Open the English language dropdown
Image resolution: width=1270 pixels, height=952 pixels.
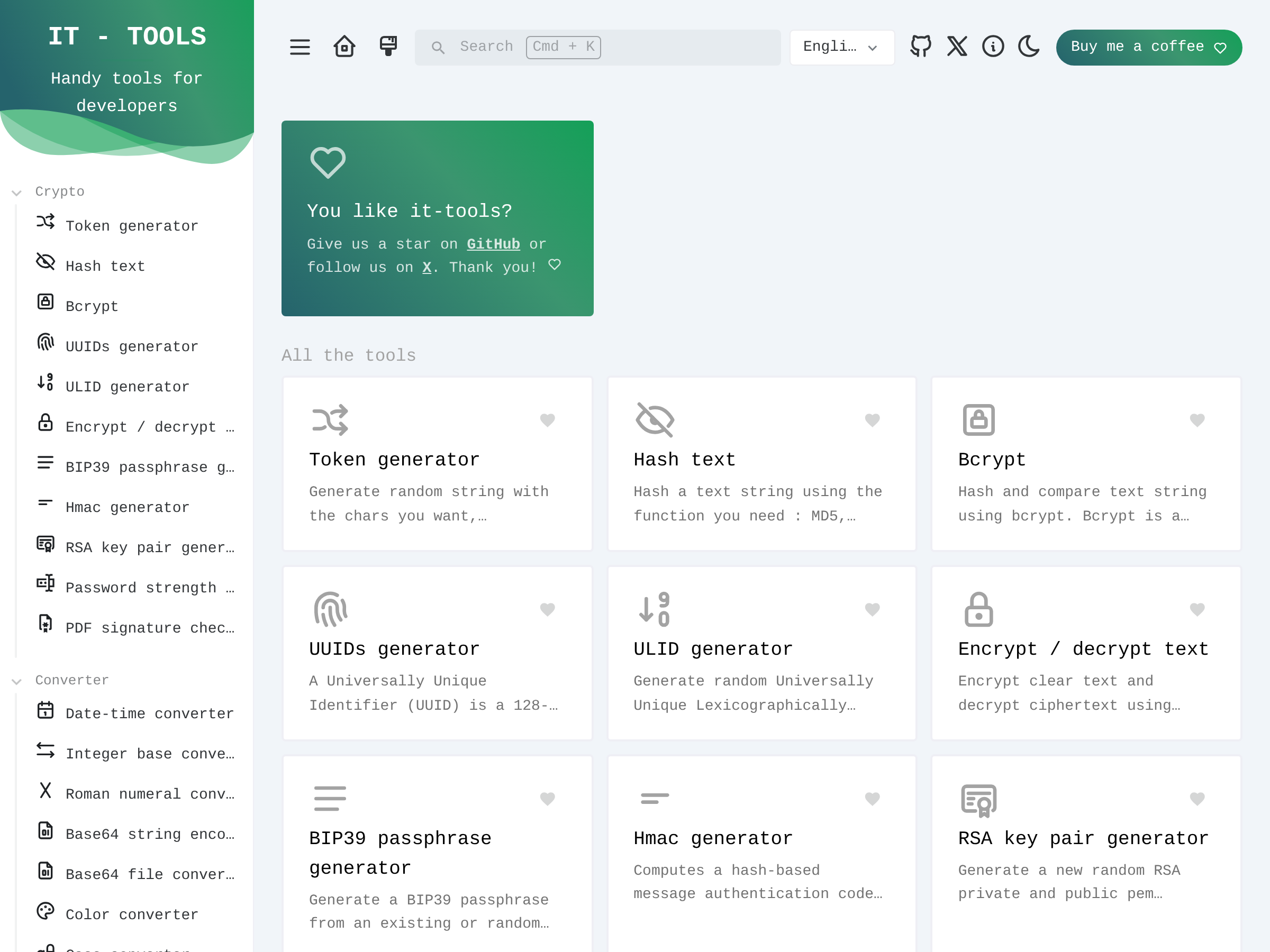(x=841, y=47)
